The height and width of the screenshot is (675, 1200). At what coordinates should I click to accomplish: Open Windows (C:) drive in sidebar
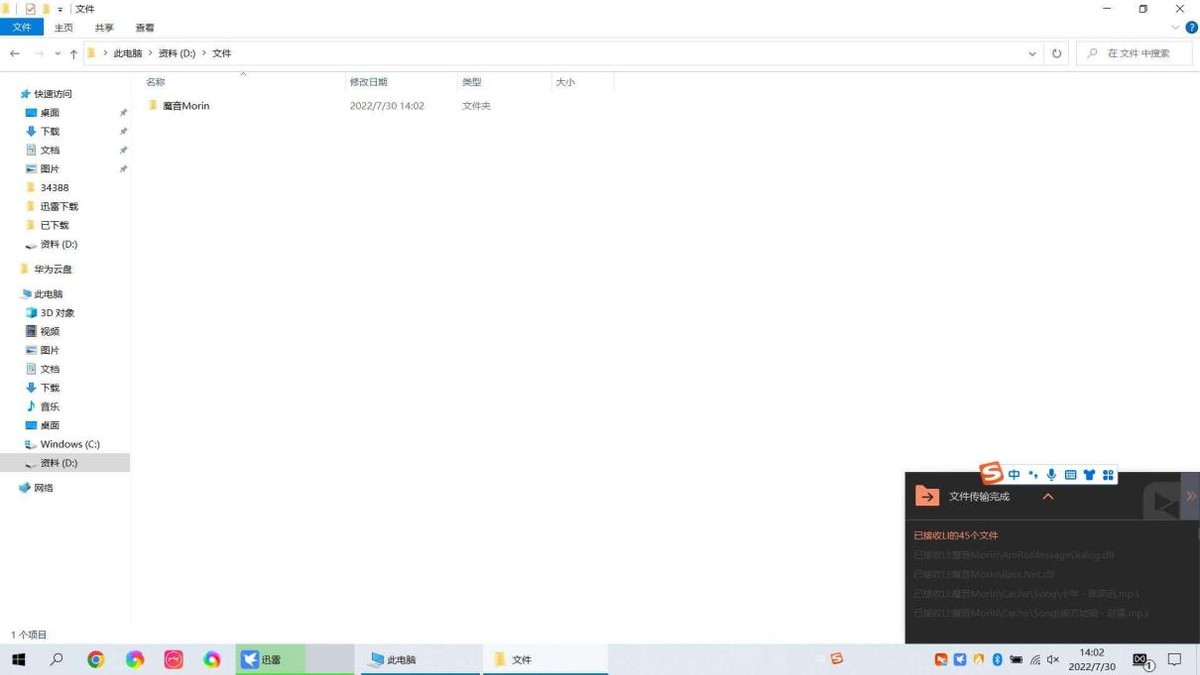[69, 444]
